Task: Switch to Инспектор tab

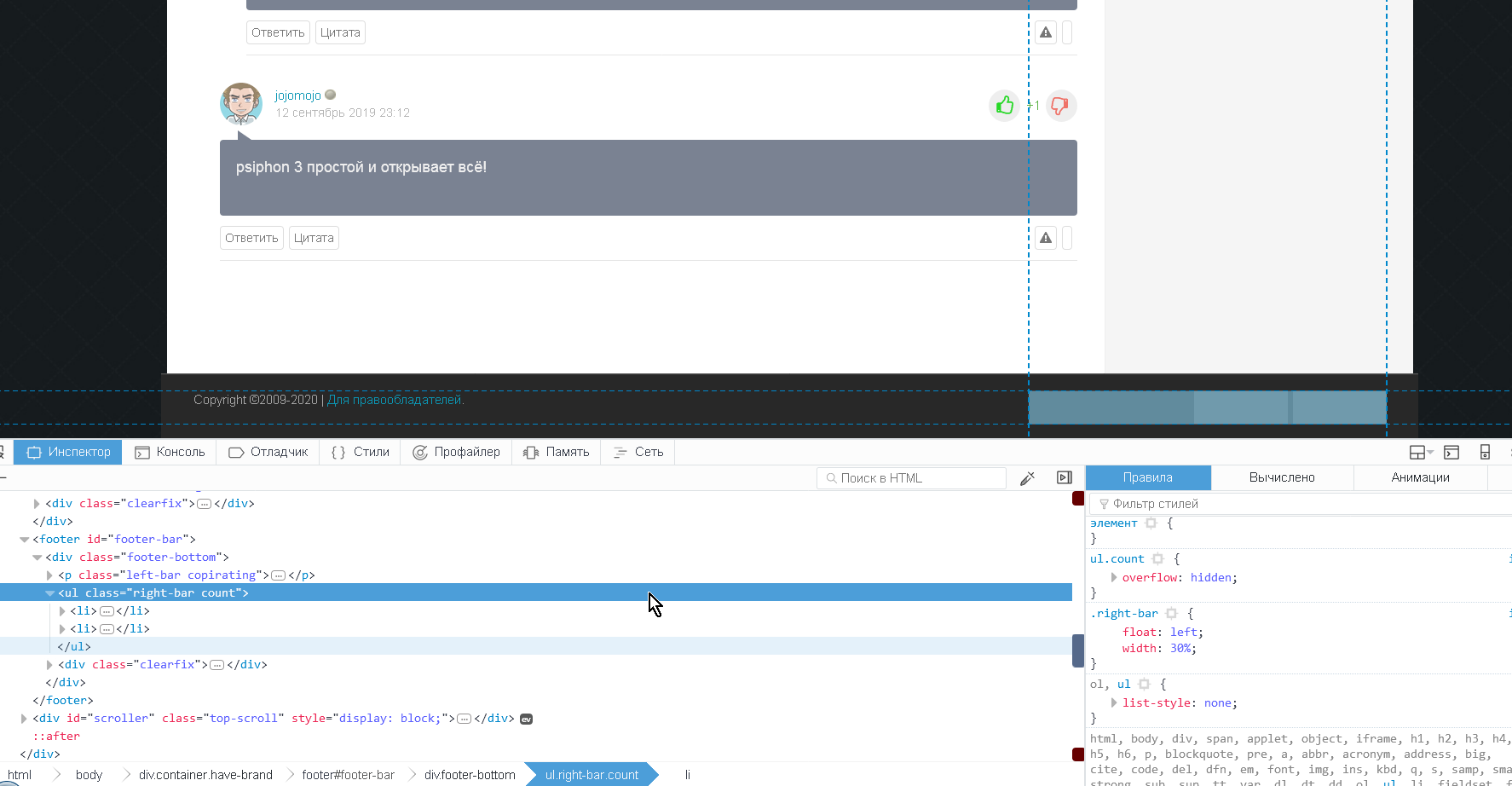Action: (68, 452)
